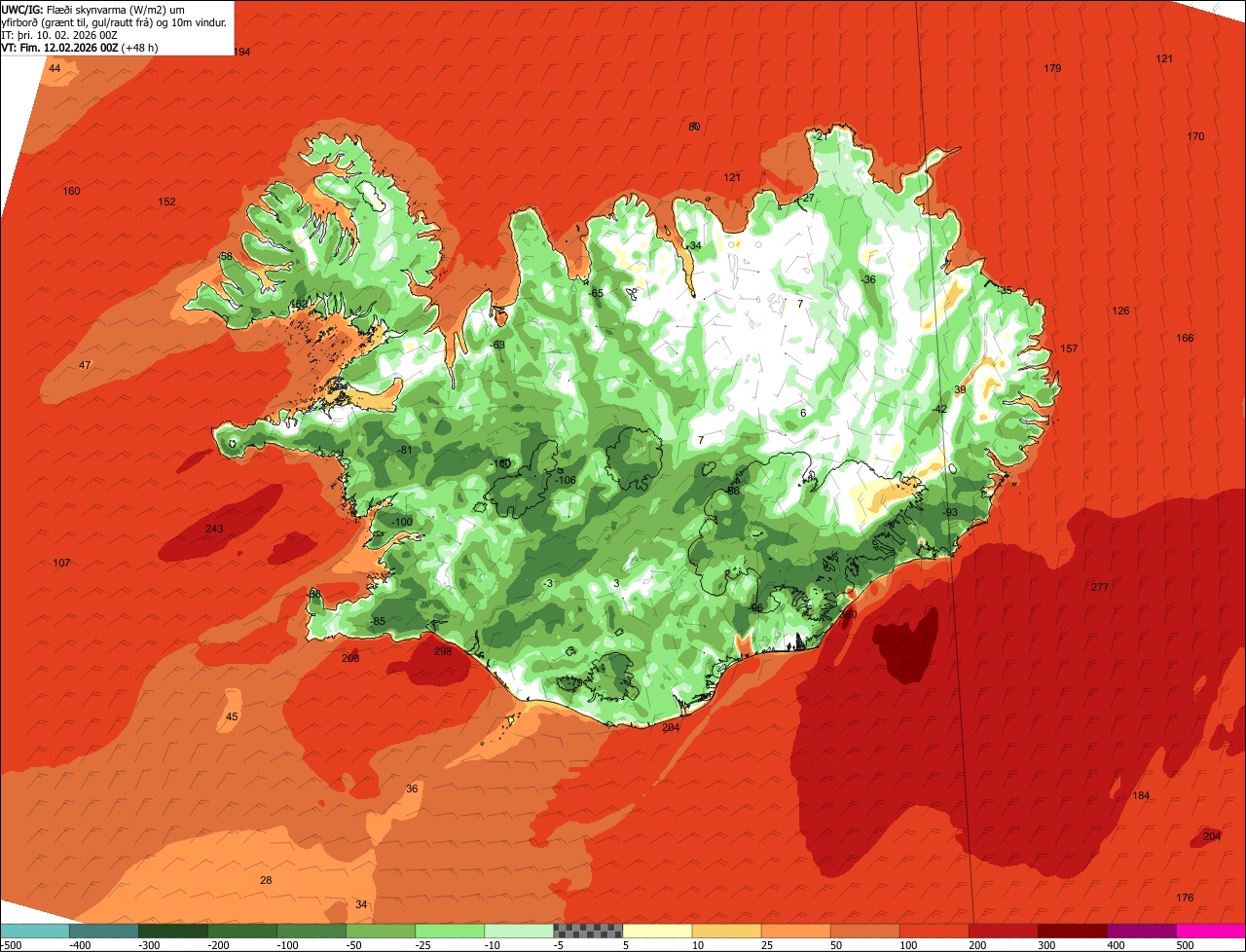Pick the light green -25 to -10 legend swatch

pyautogui.click(x=450, y=931)
